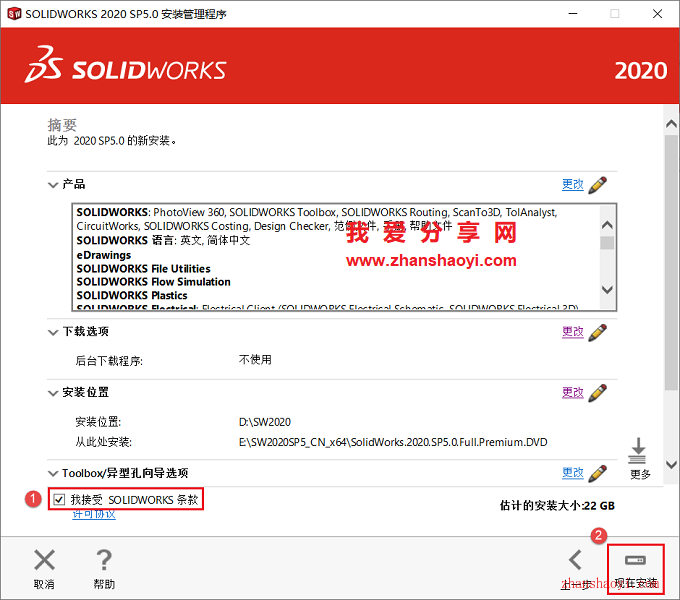Click 更改 link for 产品
The image size is (680, 600).
click(x=572, y=185)
